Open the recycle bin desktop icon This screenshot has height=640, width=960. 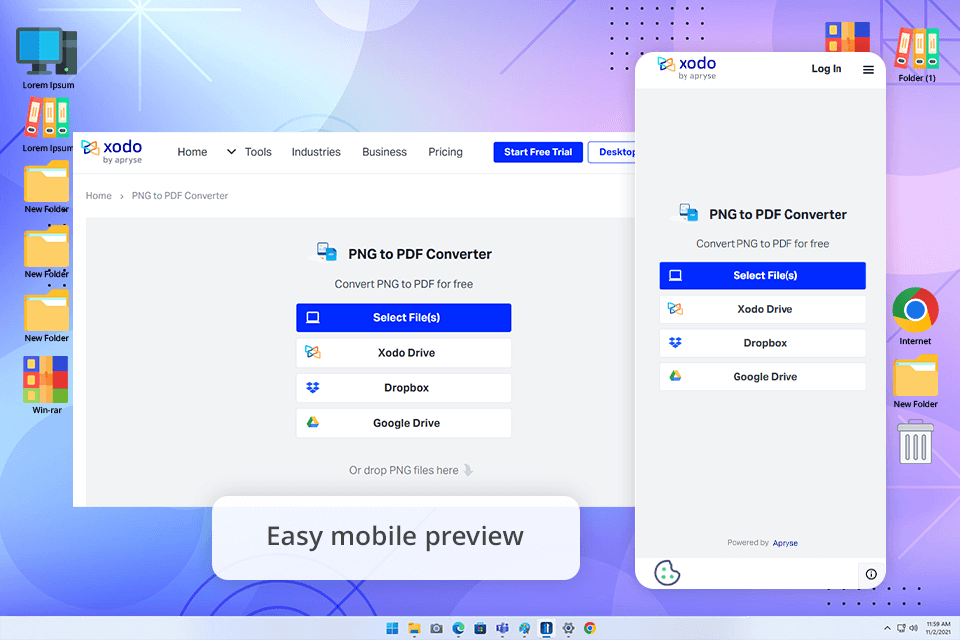915,442
